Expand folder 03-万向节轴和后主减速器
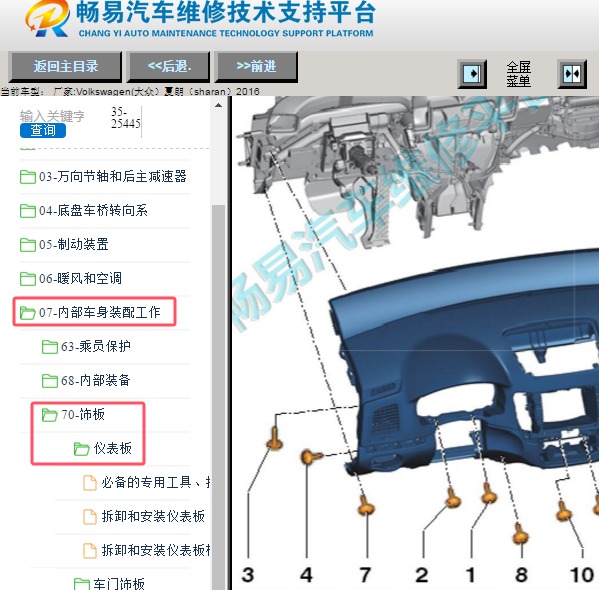Image resolution: width=599 pixels, height=590 pixels. coord(112,177)
